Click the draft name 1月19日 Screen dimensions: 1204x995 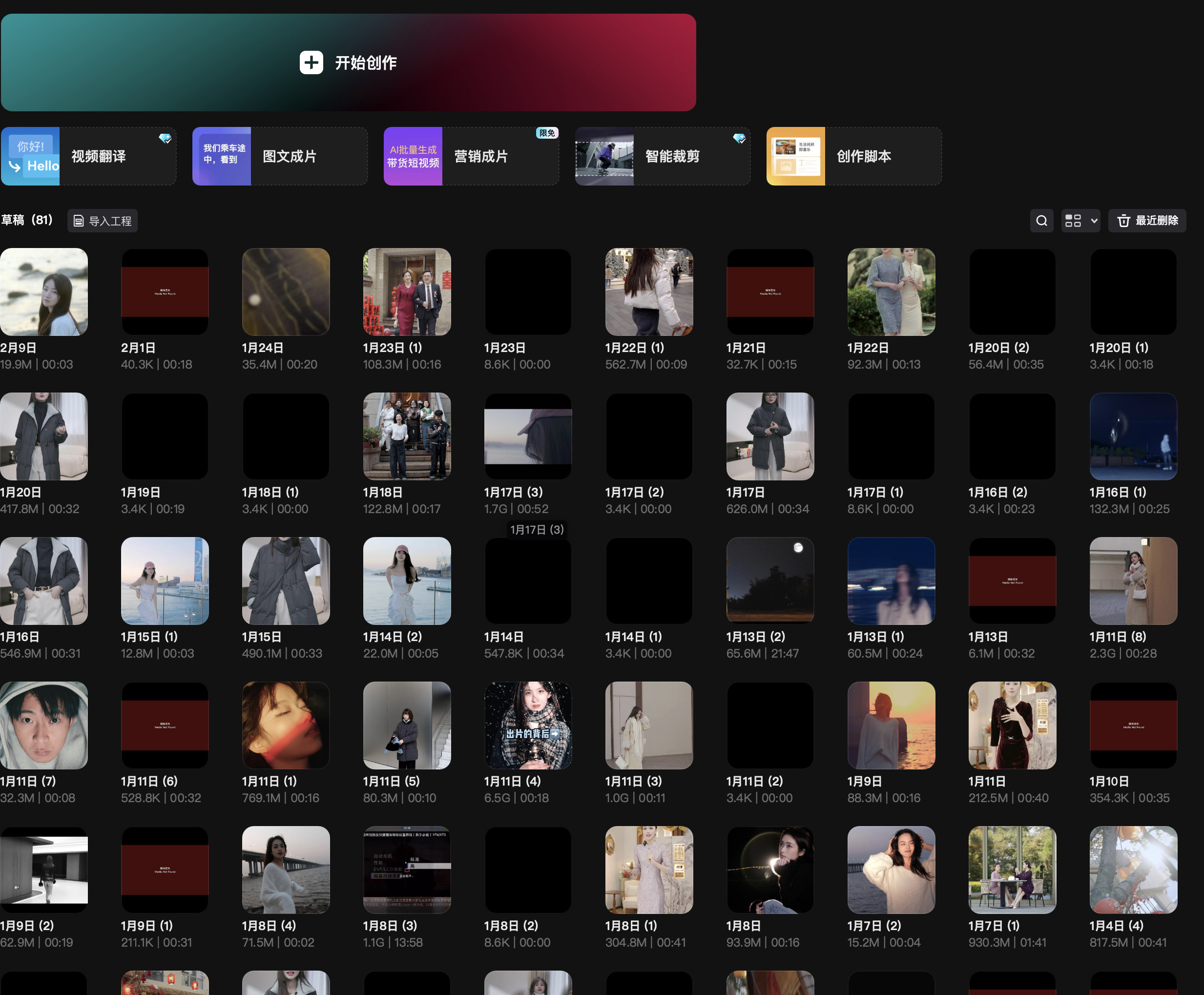[x=141, y=492]
